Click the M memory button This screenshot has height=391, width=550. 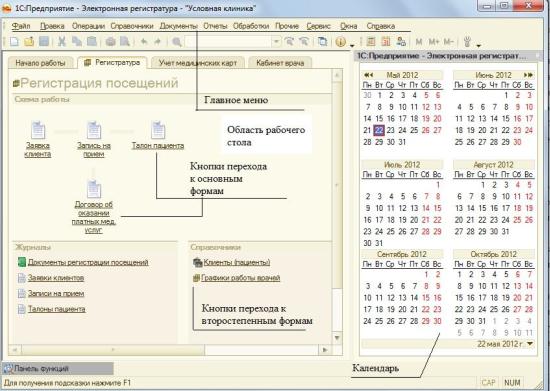tap(419, 42)
